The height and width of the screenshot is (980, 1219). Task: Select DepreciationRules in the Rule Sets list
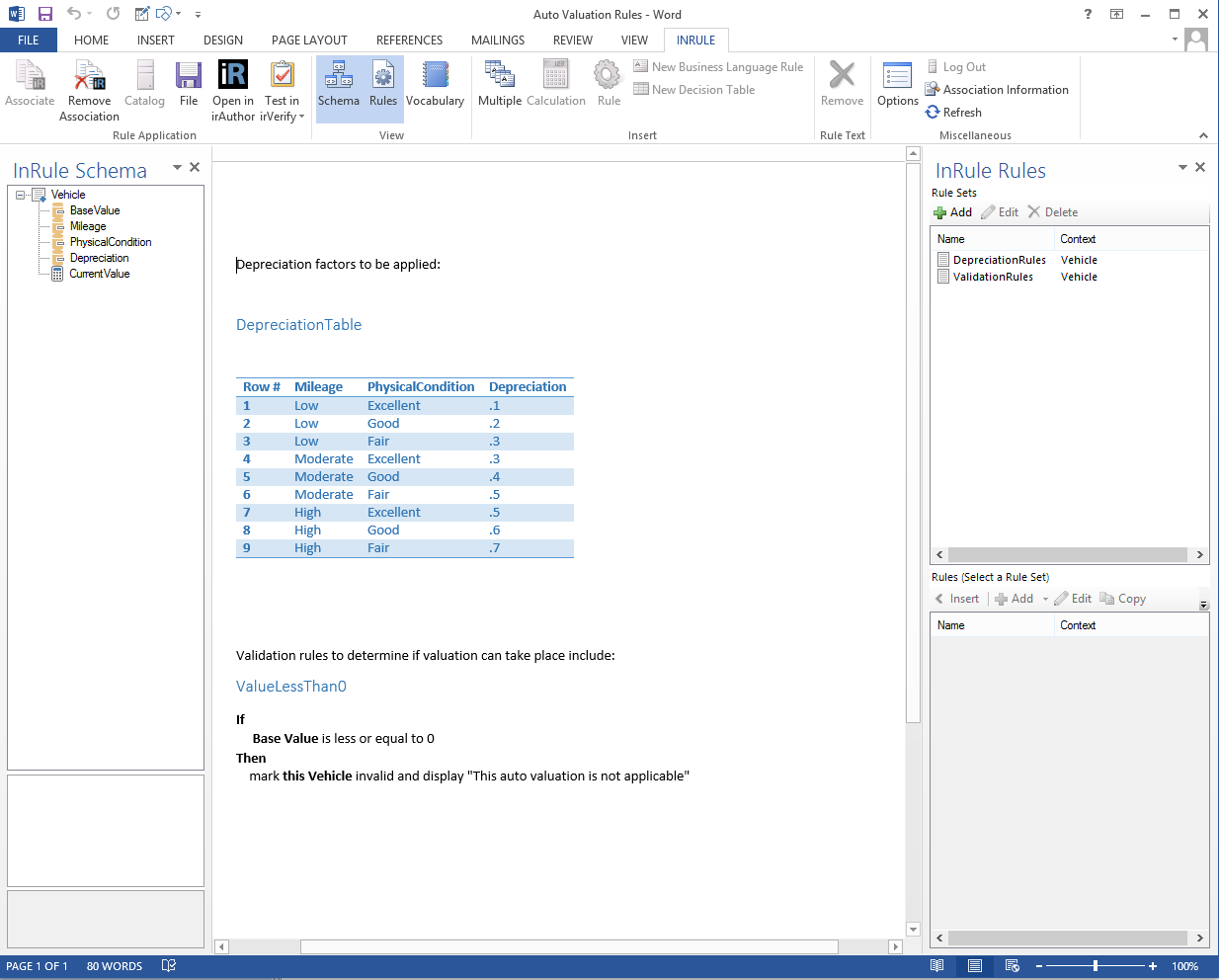click(999, 260)
